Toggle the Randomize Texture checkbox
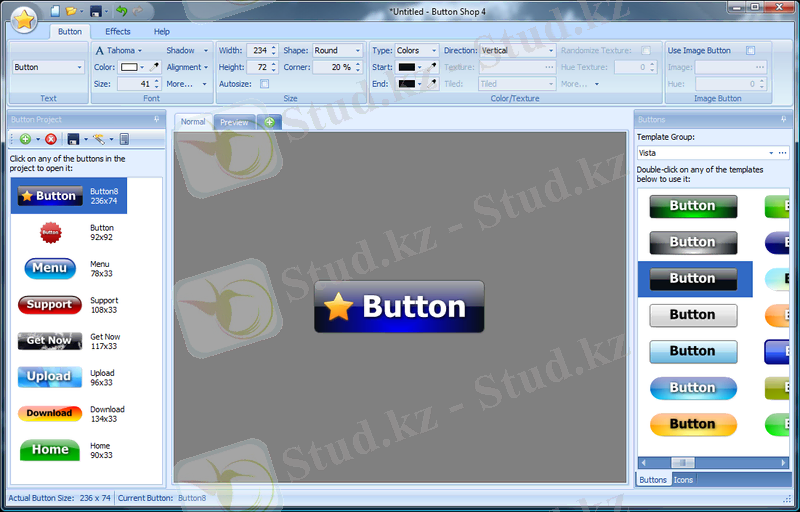800x512 pixels. [646, 50]
